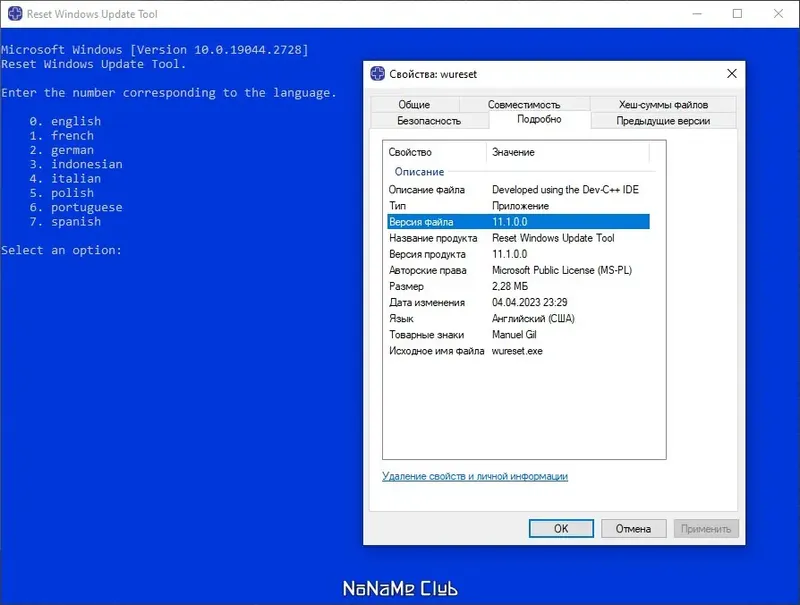Select the Версия продукта row
Viewport: 800px width, 605px height.
tap(518, 254)
